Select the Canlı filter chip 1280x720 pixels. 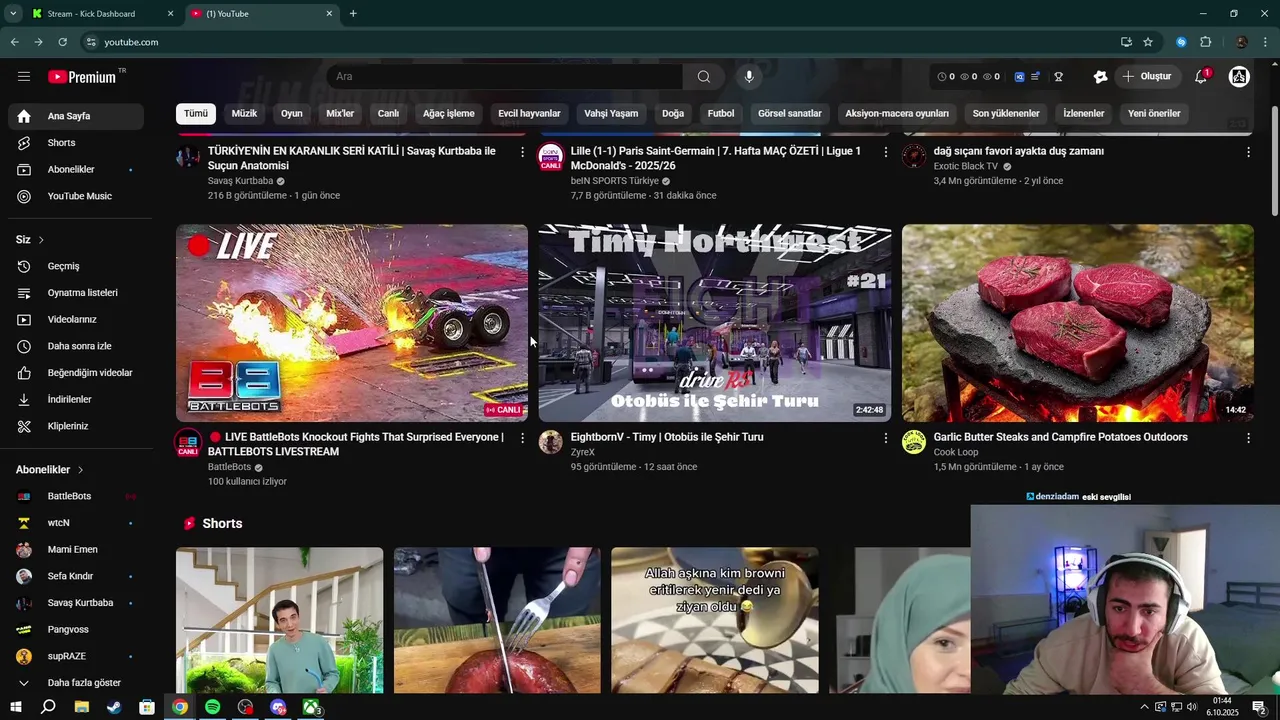coord(388,113)
